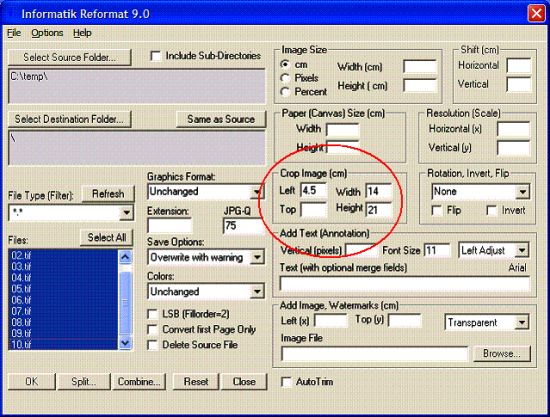Click the source folder path box
This screenshot has width=550, height=417.
coord(137,86)
